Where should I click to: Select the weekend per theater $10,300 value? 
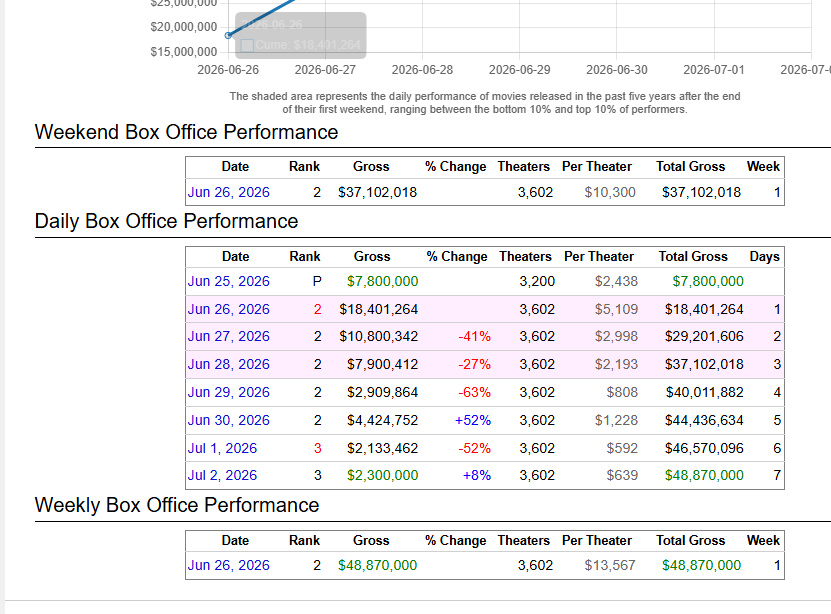pos(609,192)
